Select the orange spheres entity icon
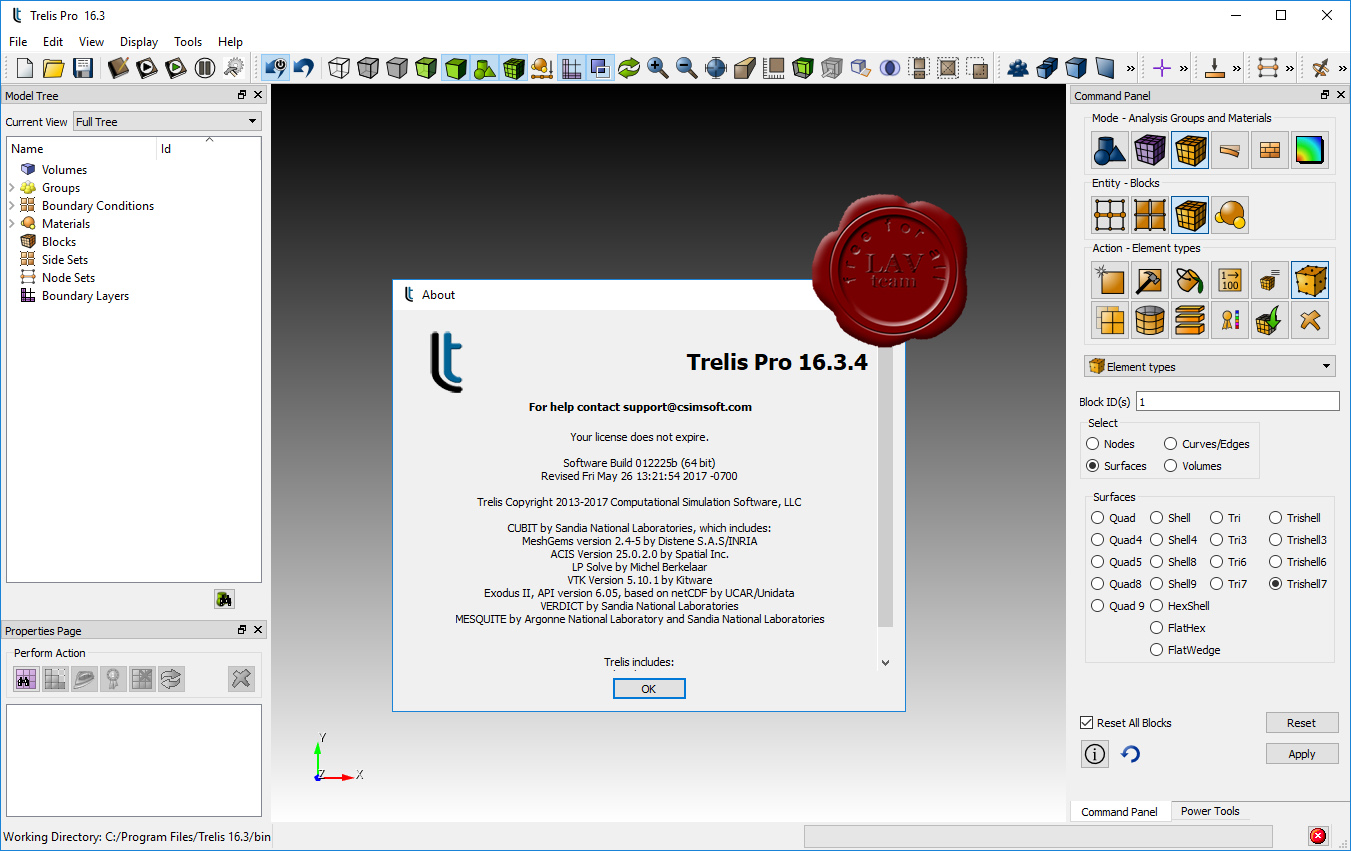 [x=1230, y=215]
